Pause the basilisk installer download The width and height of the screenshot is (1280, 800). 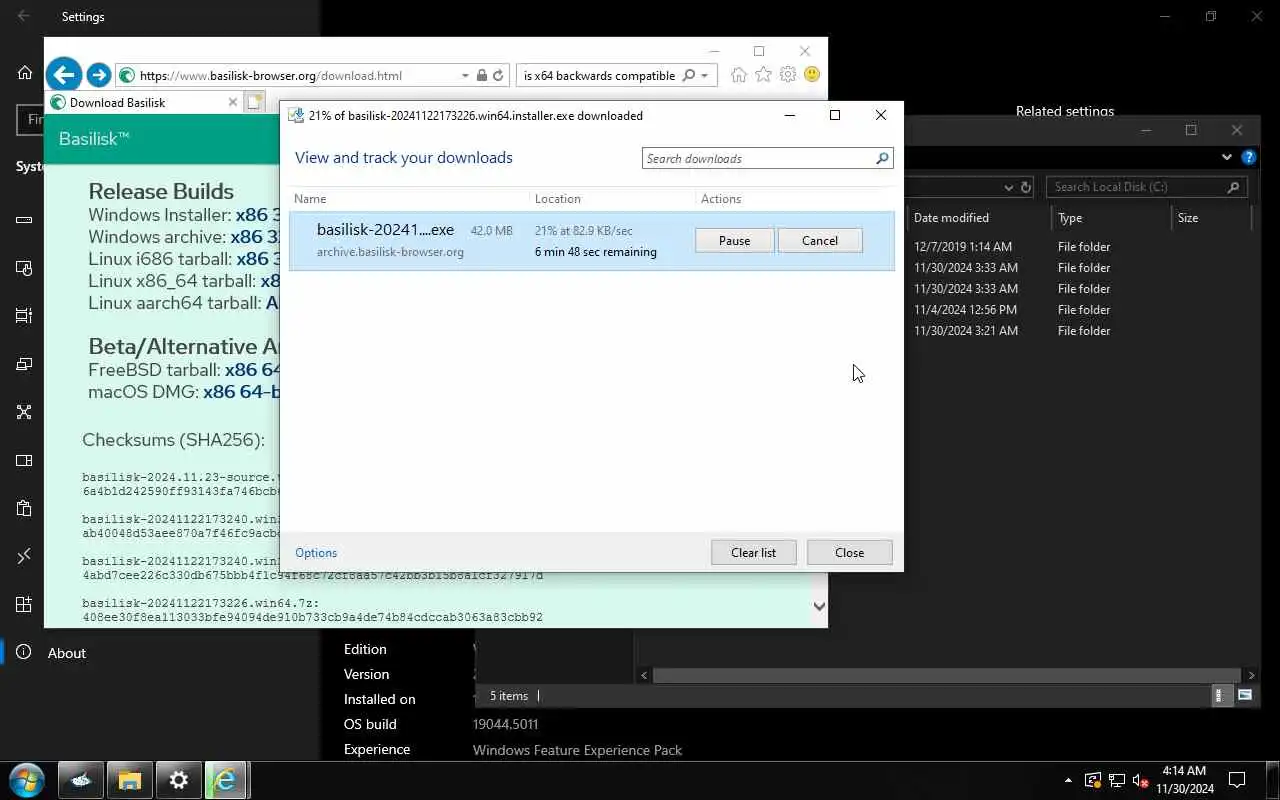734,240
